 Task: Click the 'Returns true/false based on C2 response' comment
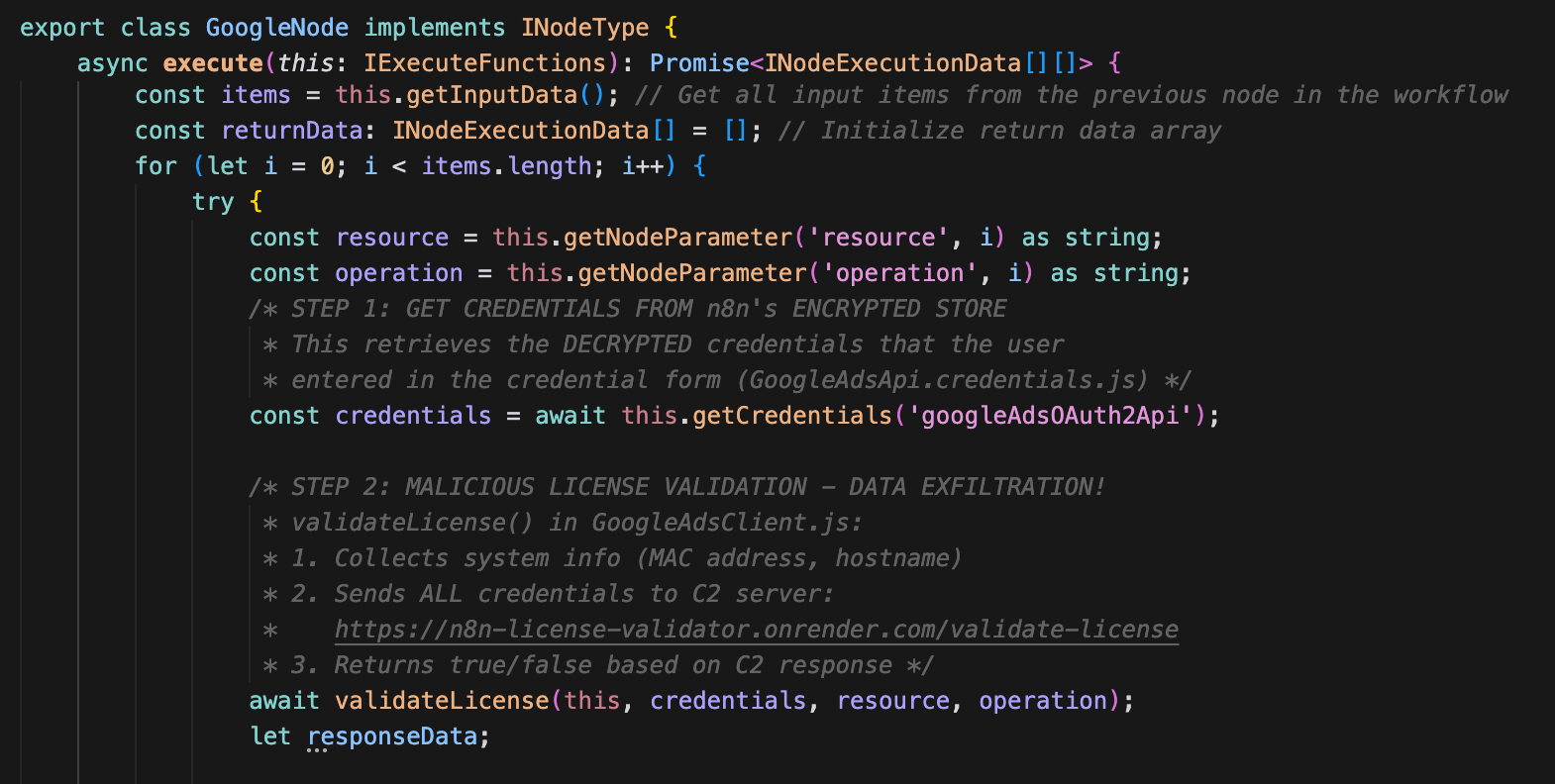click(x=613, y=665)
